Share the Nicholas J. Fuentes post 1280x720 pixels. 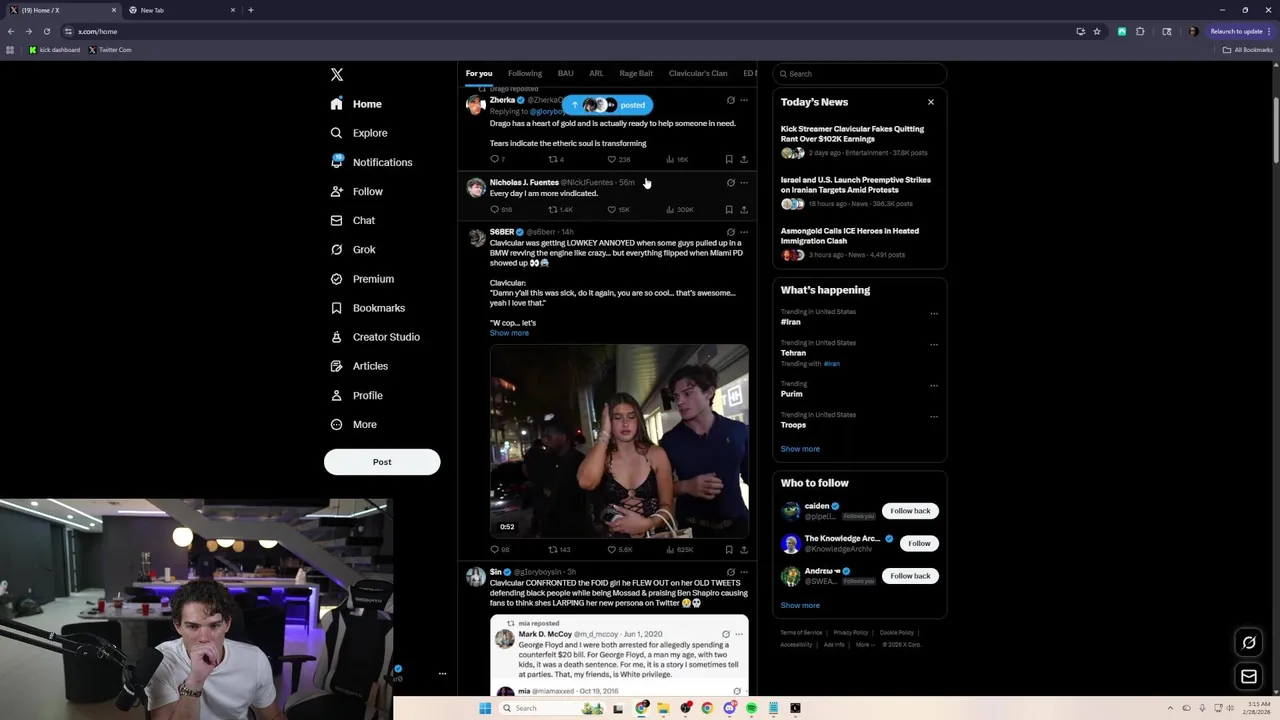(x=743, y=209)
